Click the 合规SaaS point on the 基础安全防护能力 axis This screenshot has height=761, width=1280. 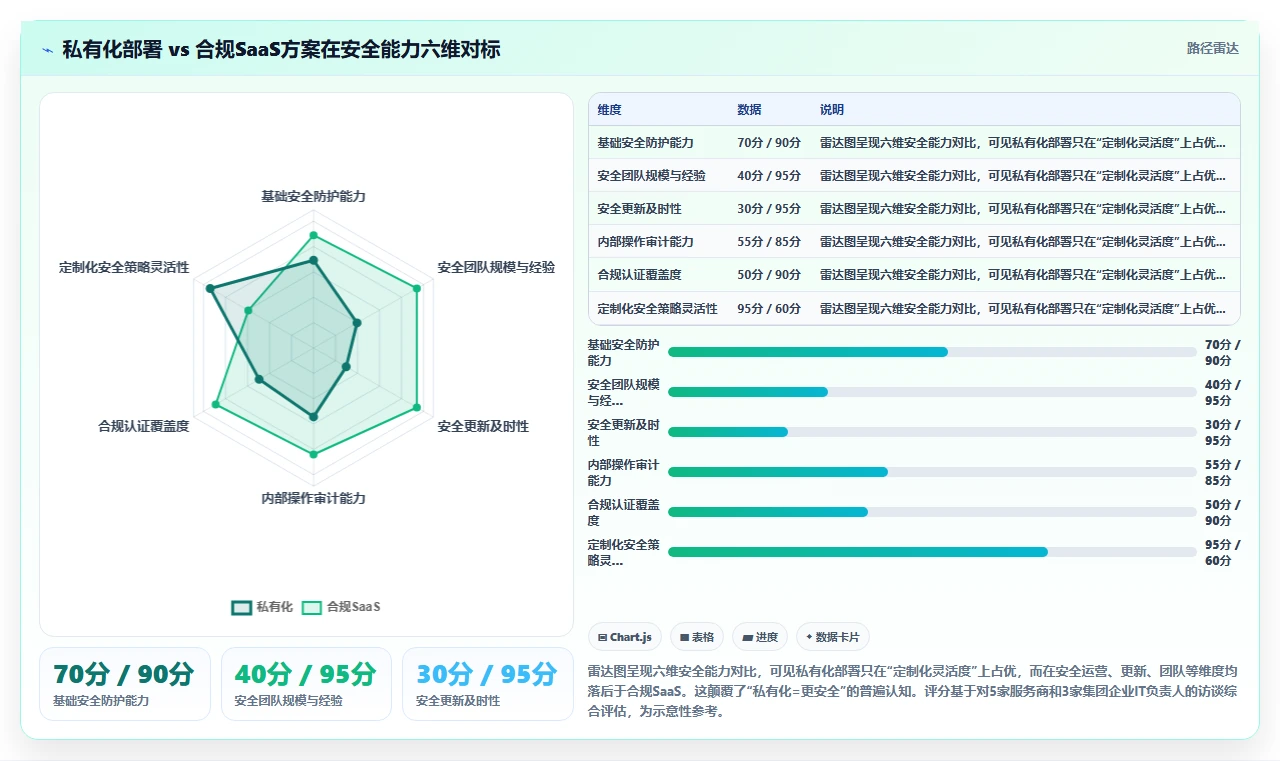tap(313, 235)
